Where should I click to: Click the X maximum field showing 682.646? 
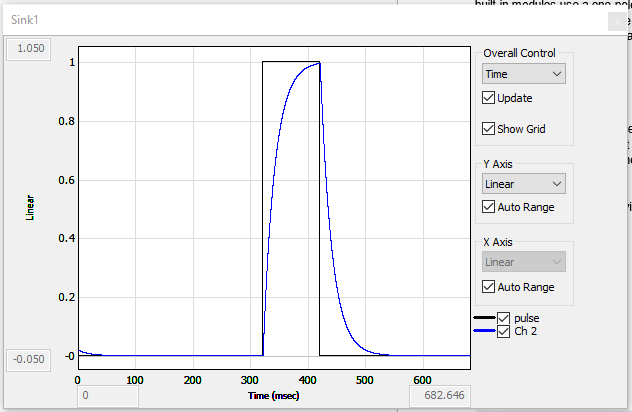(x=440, y=397)
